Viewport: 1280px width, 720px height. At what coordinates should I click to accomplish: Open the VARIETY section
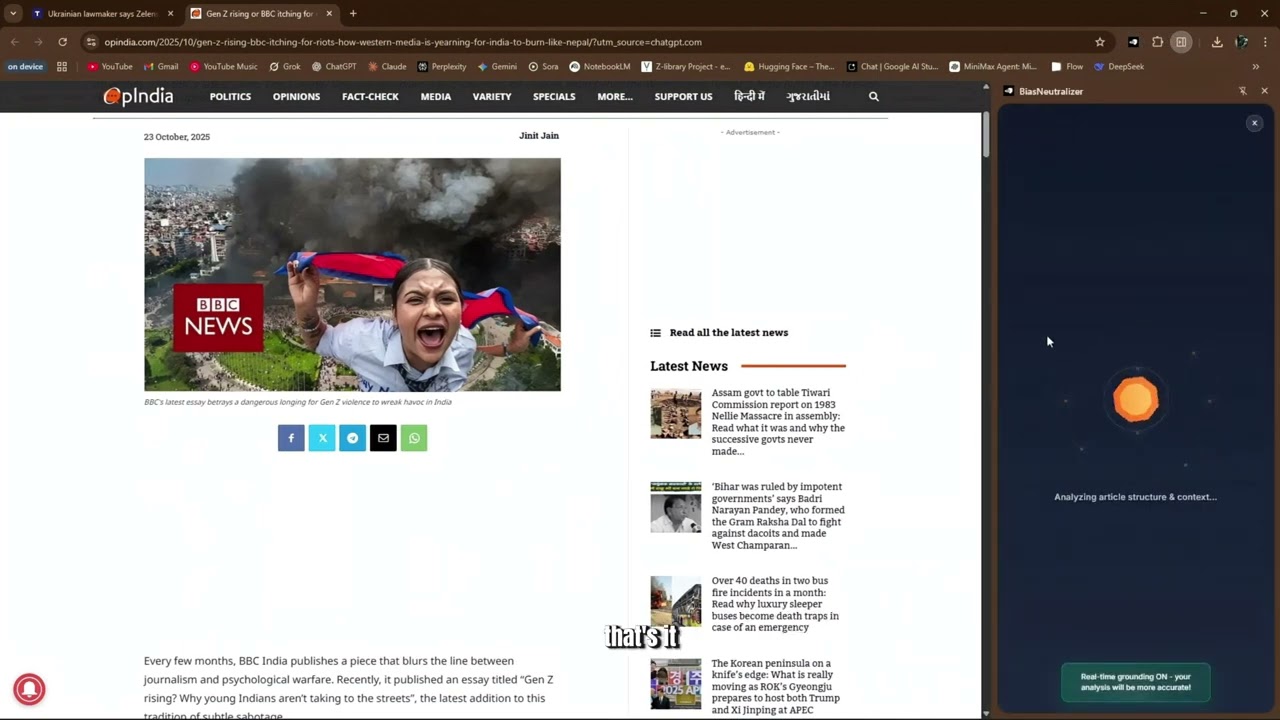point(492,97)
